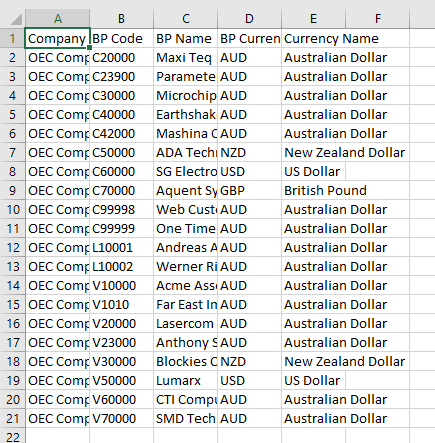
Task: Select column F header
Action: pyautogui.click(x=377, y=19)
